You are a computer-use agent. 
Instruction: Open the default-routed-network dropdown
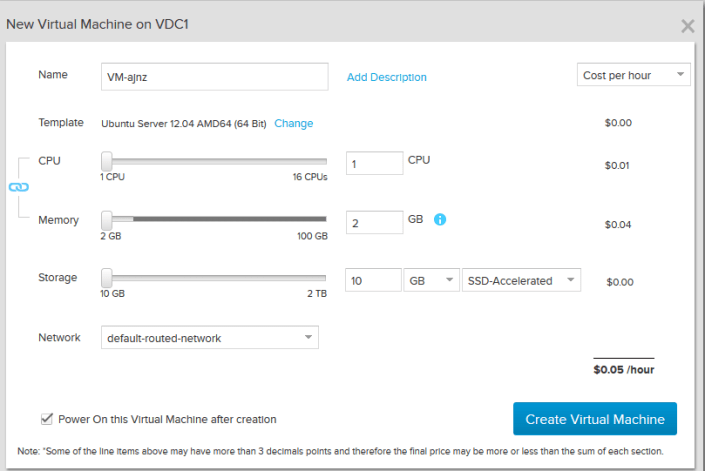coord(209,338)
